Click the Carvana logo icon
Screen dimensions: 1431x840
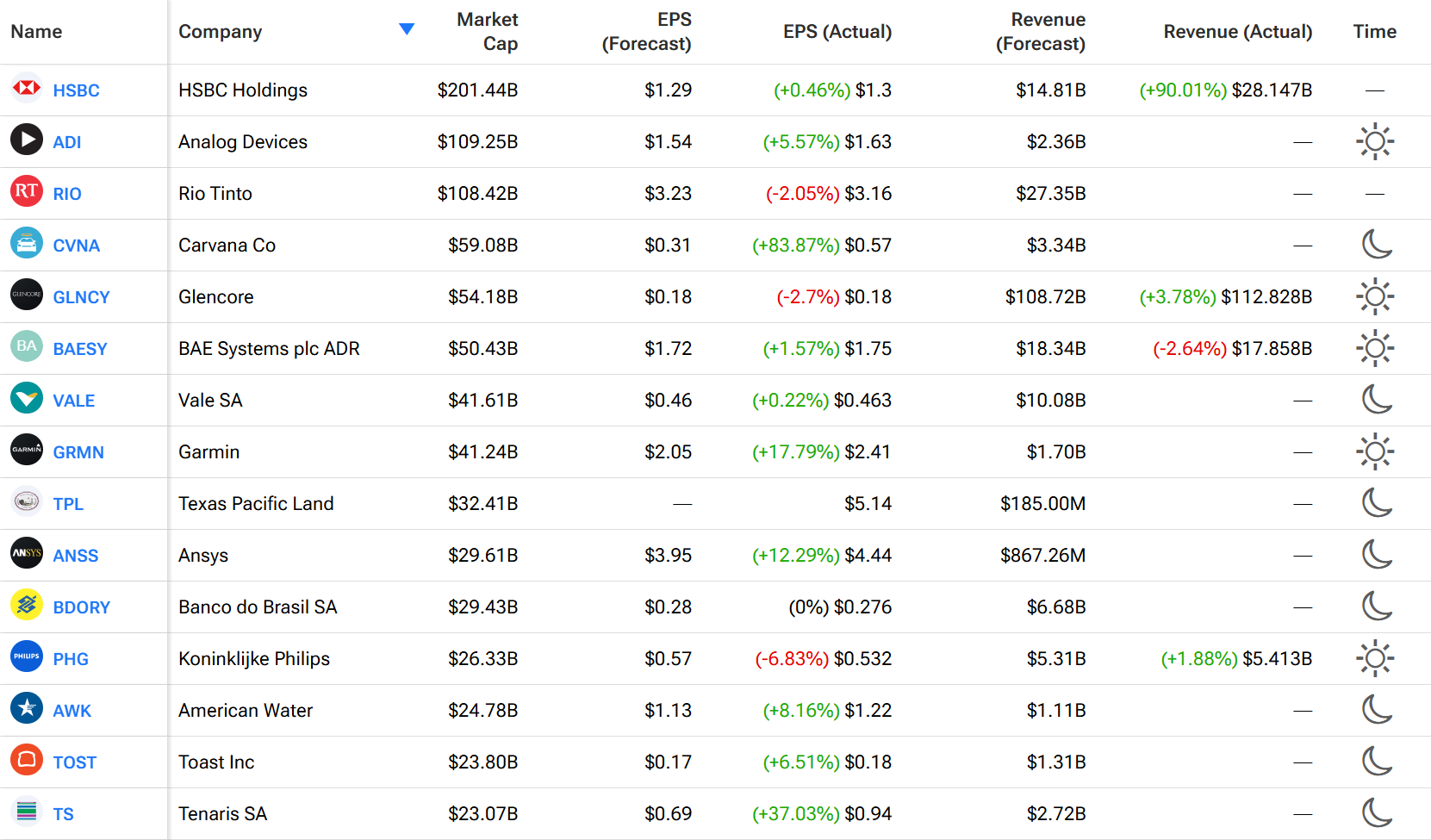click(27, 243)
